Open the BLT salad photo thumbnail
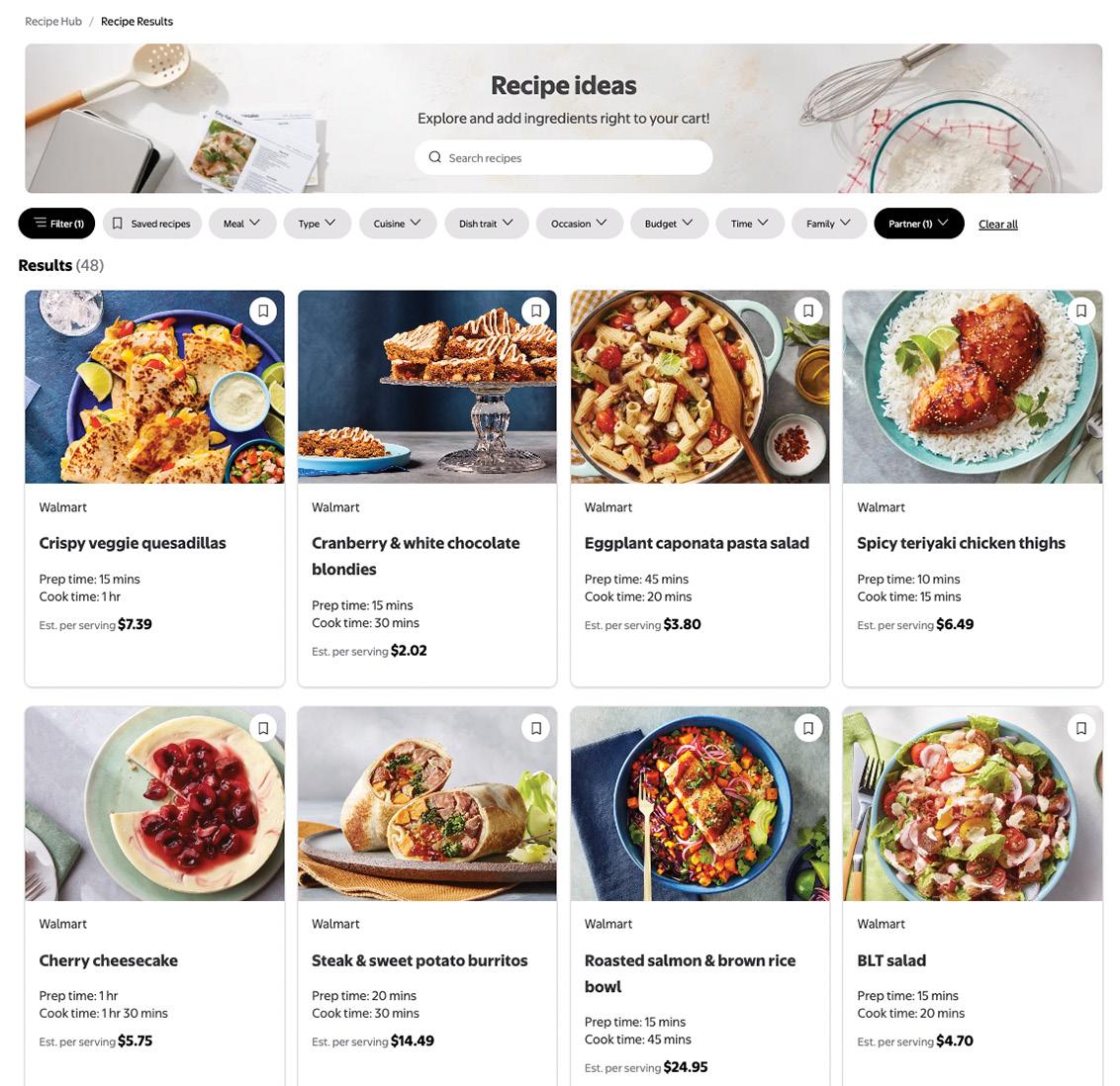 pyautogui.click(x=973, y=804)
